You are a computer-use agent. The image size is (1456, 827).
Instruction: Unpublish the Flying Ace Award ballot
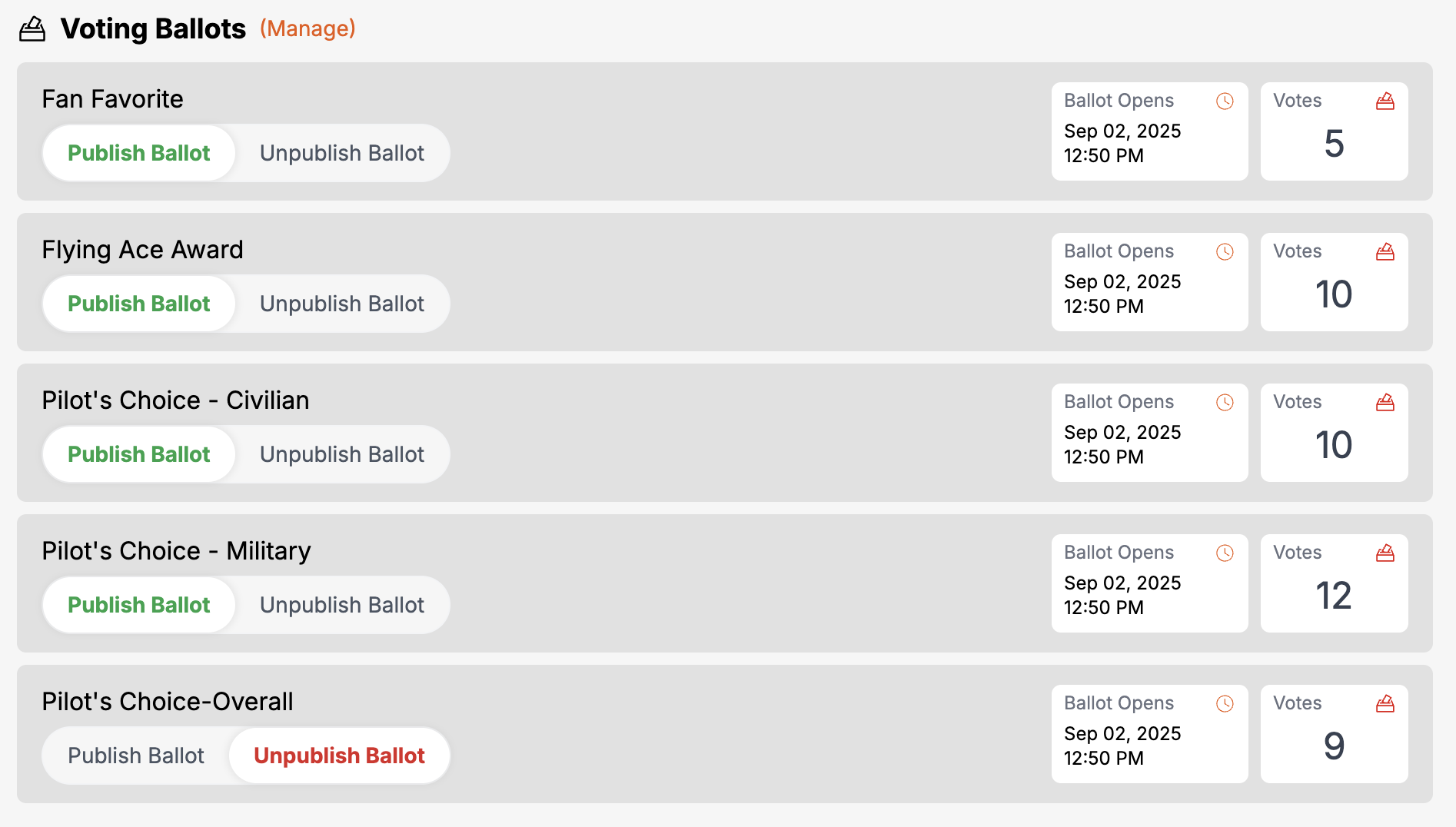[x=341, y=304]
